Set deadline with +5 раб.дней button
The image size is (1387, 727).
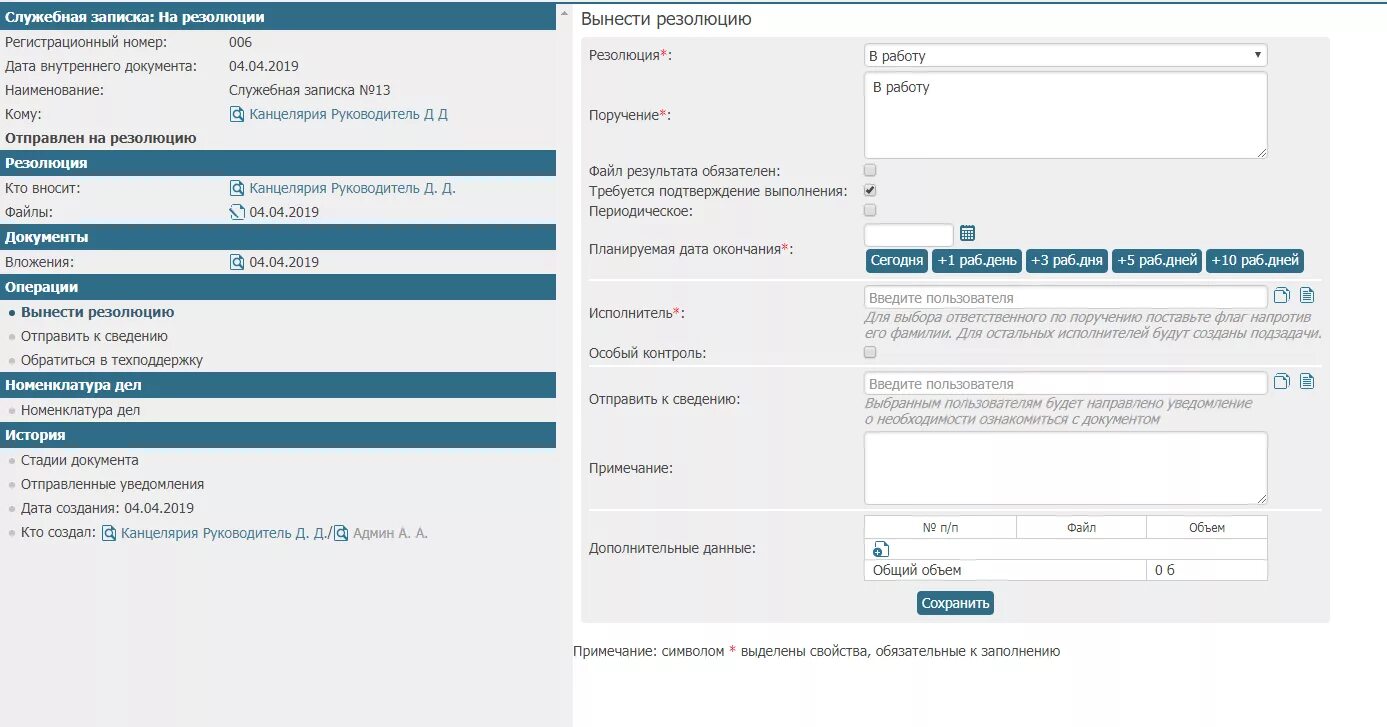(x=1157, y=261)
